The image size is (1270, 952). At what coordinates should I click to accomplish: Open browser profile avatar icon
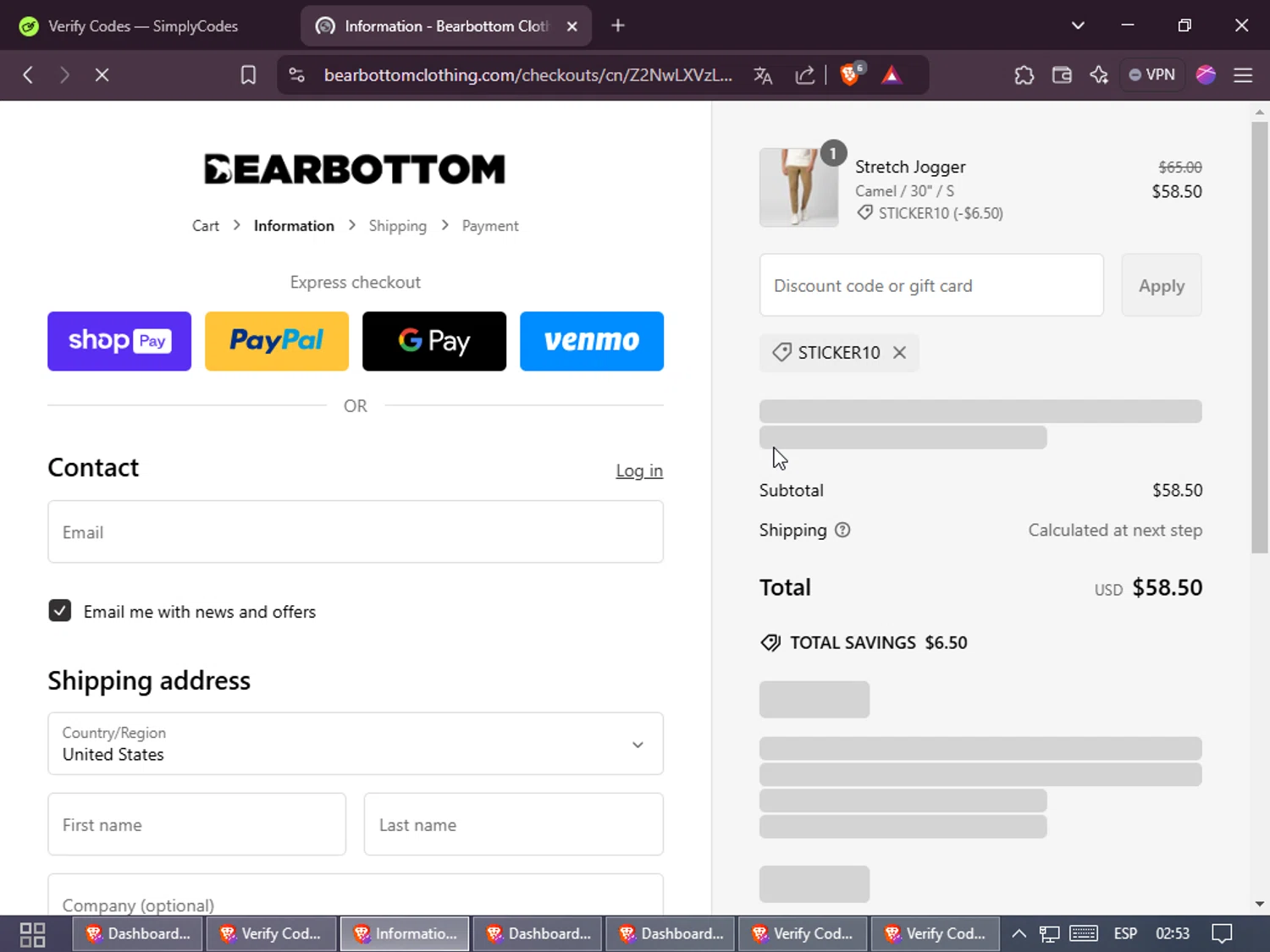(x=1206, y=74)
